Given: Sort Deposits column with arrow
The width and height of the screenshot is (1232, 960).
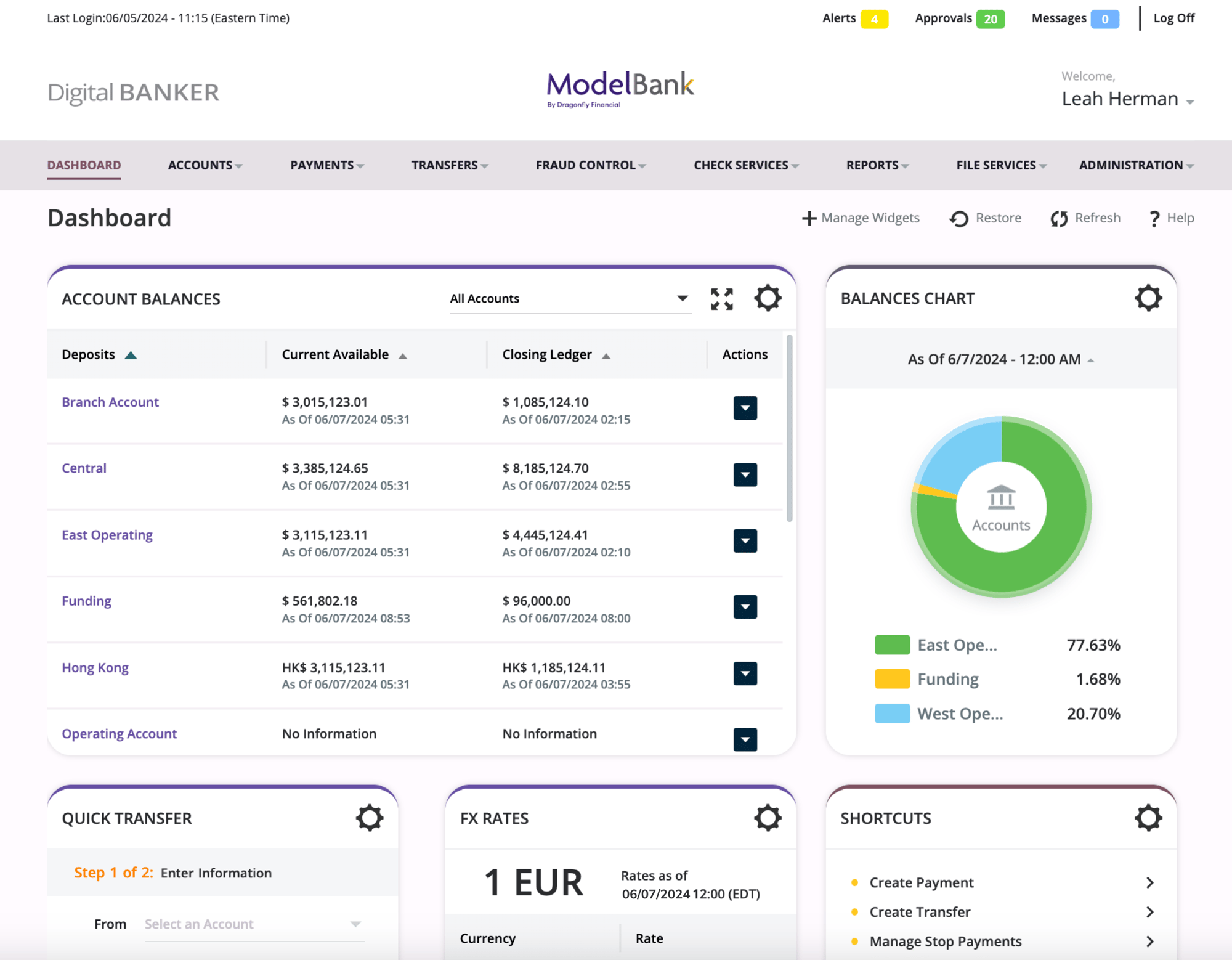Looking at the screenshot, I should (x=131, y=356).
